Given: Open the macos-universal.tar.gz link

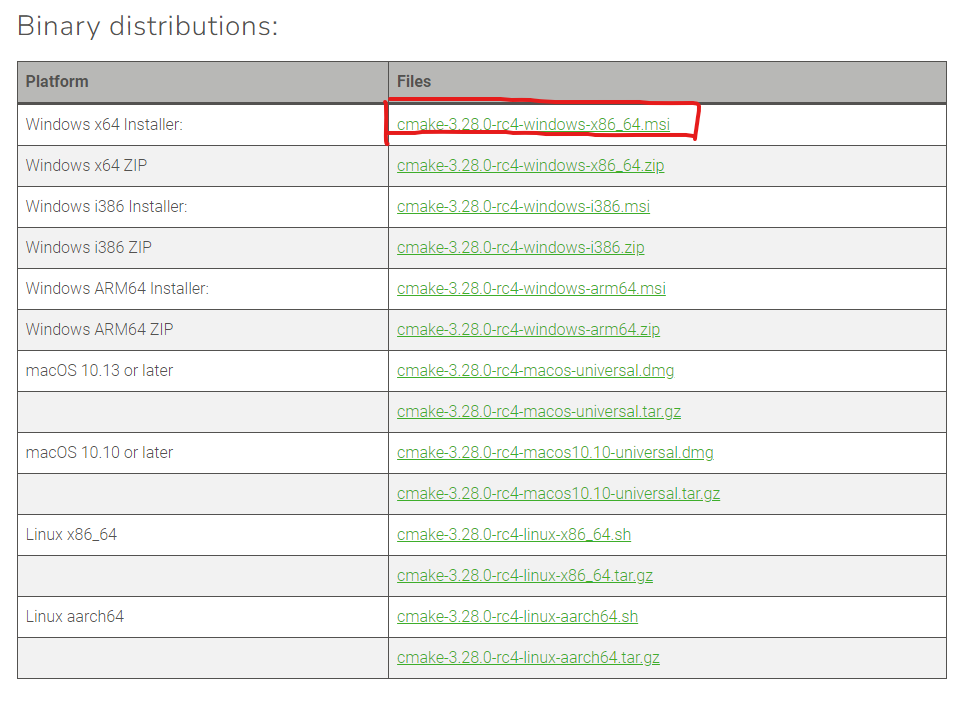Looking at the screenshot, I should pos(539,411).
